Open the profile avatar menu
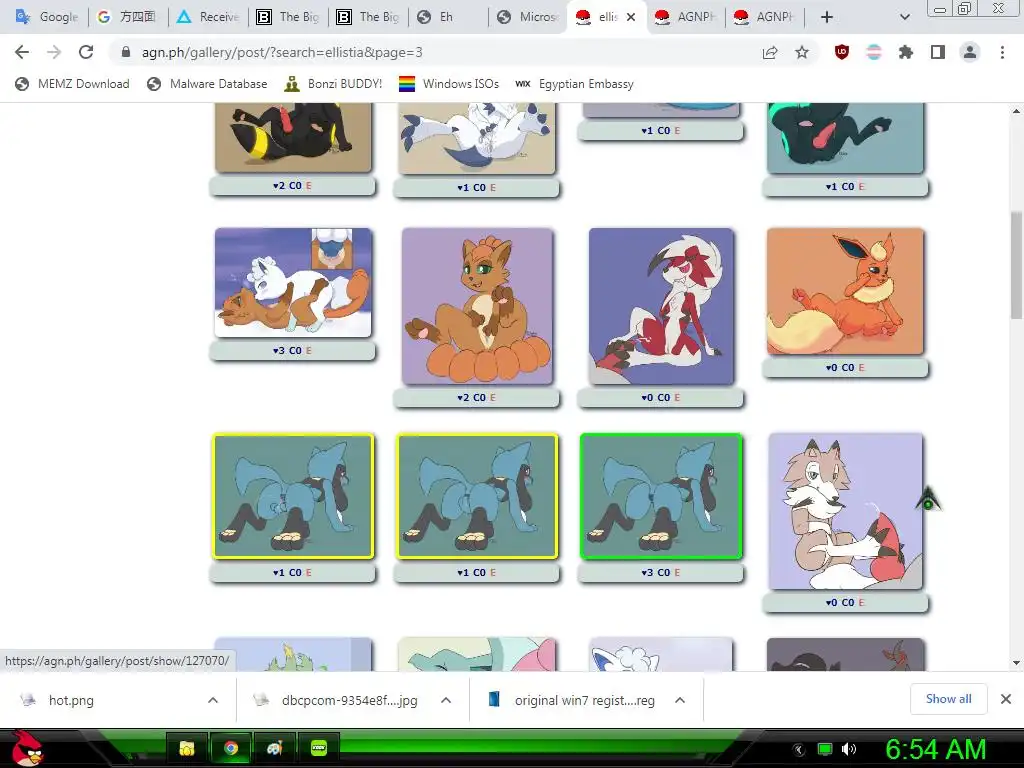This screenshot has height=768, width=1024. 970,52
